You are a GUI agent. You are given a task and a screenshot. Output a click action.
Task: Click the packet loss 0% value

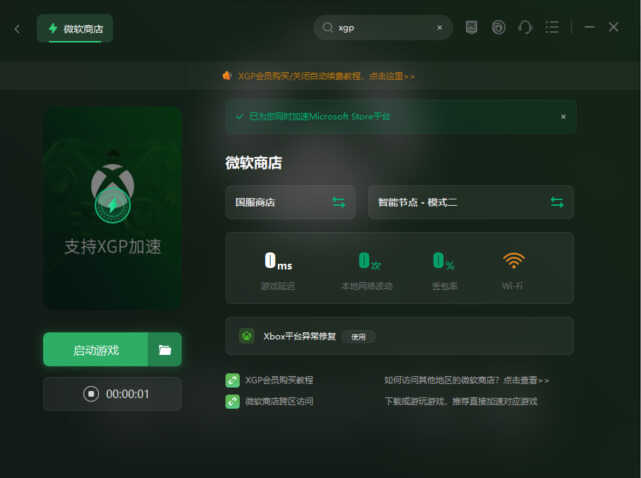[444, 260]
